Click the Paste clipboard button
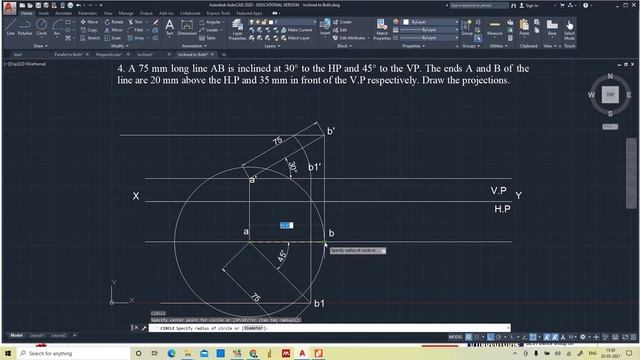The height and width of the screenshot is (360, 640). pyautogui.click(x=524, y=28)
